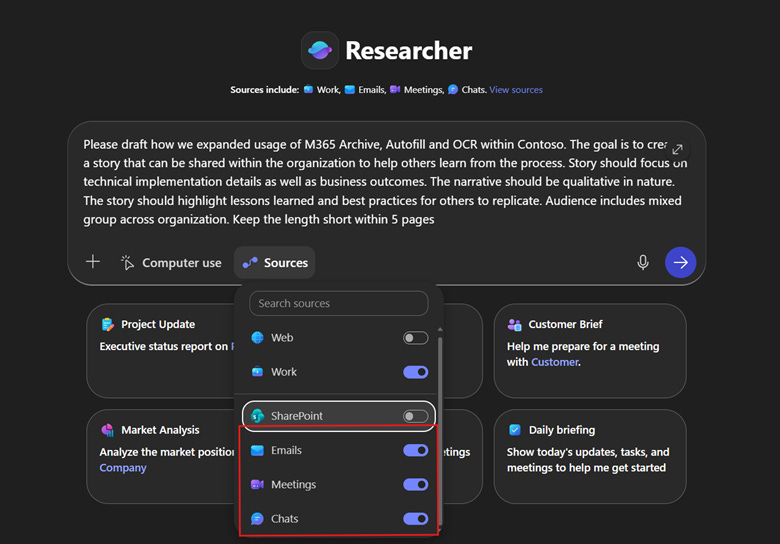
Task: Turn on the Web source toggle
Action: pos(415,338)
